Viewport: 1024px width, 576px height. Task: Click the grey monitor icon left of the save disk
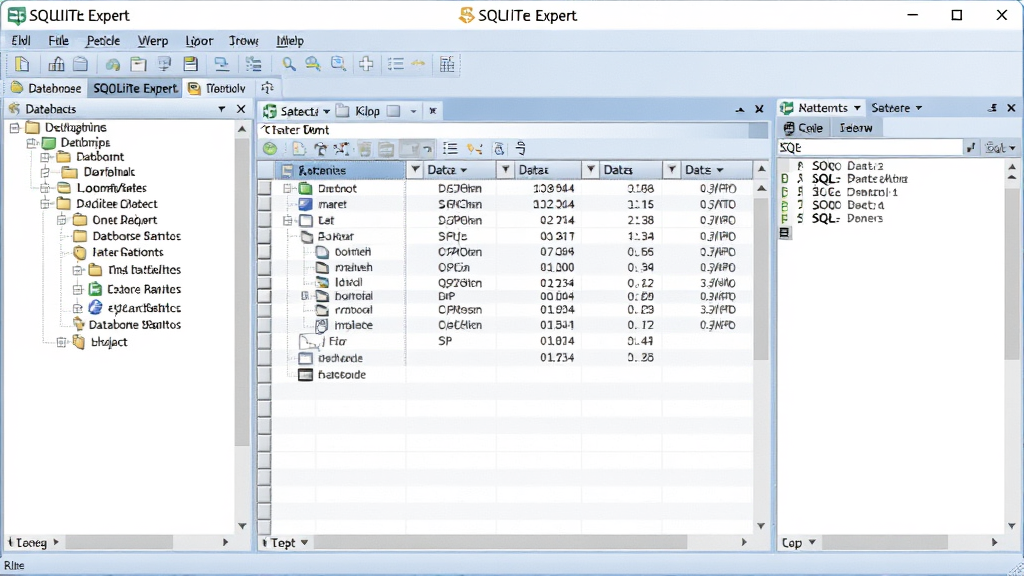pos(165,64)
